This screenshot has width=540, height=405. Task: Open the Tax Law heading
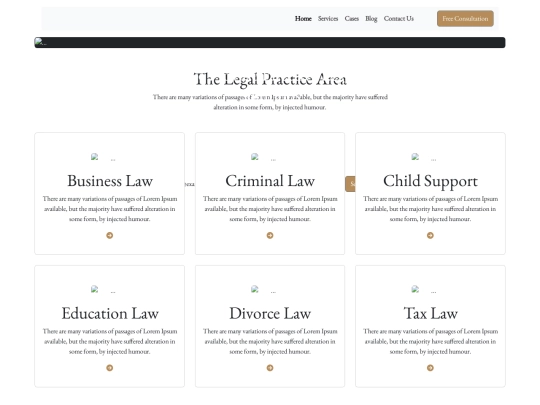tap(430, 313)
